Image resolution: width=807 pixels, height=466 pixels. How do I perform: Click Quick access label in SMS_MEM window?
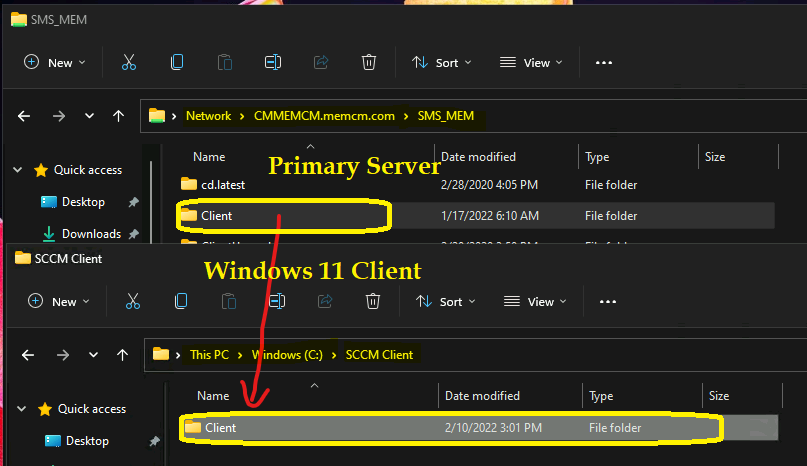click(88, 170)
